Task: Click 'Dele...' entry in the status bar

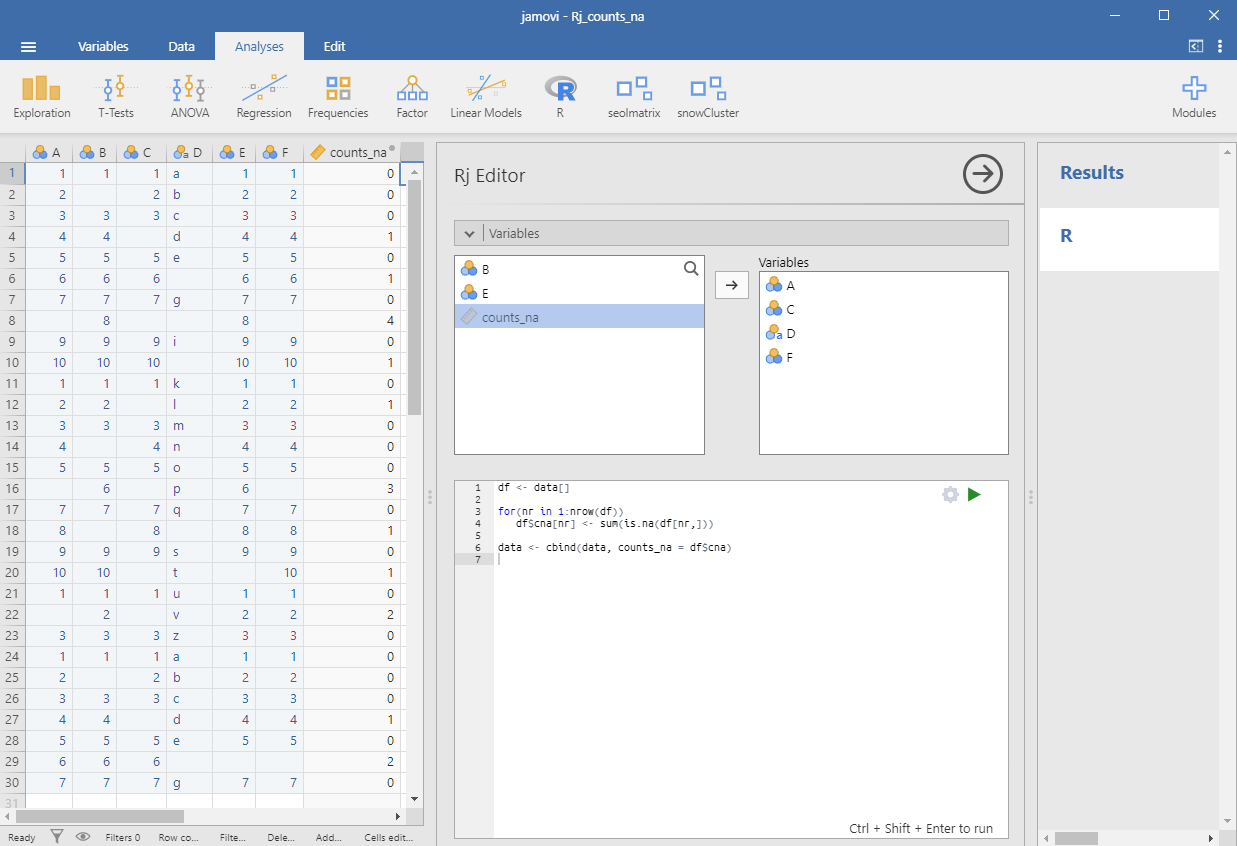Action: pos(281,838)
